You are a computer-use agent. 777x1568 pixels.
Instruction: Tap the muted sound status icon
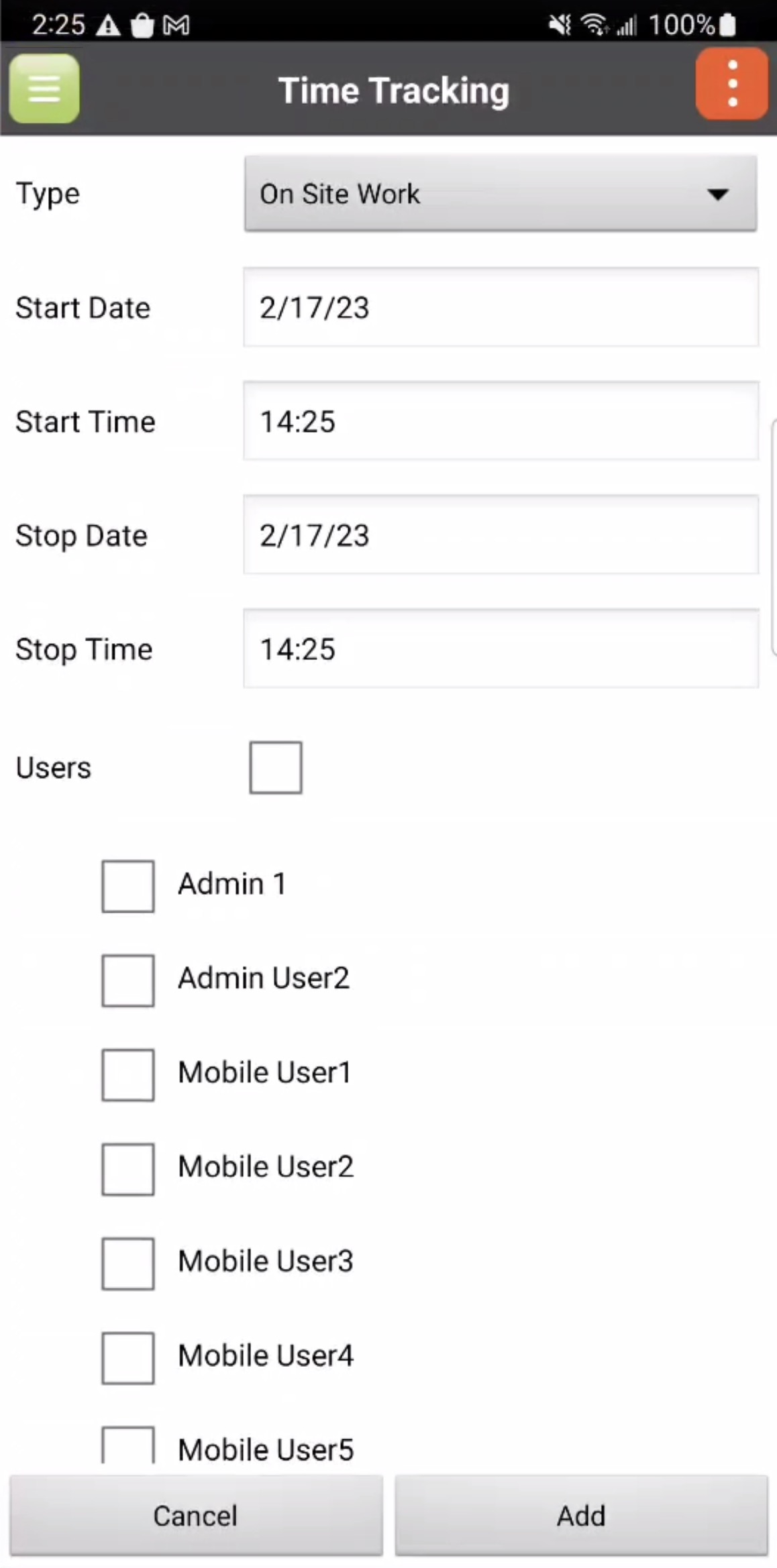tap(560, 25)
